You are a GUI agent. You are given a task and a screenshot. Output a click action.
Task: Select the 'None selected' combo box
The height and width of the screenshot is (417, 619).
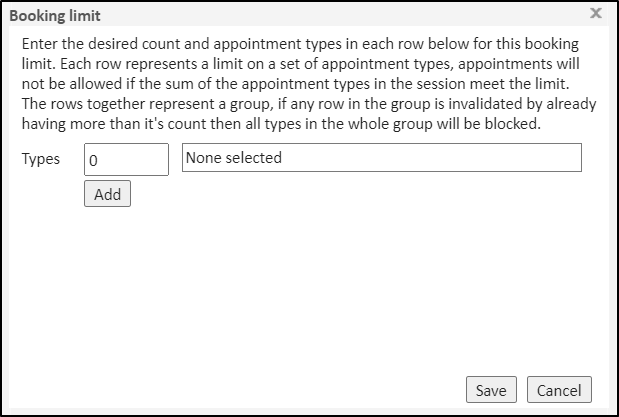click(x=381, y=158)
